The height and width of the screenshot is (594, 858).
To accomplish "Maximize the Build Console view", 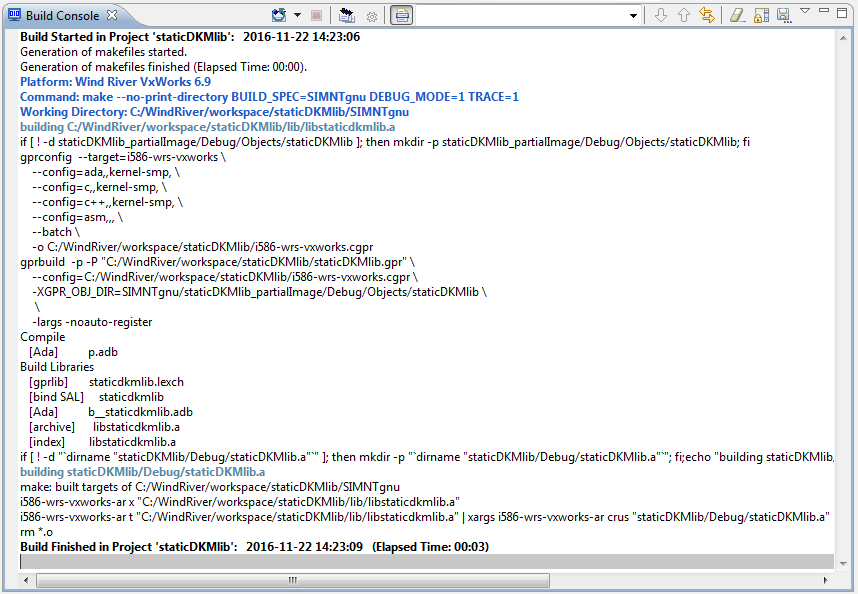I will [842, 13].
